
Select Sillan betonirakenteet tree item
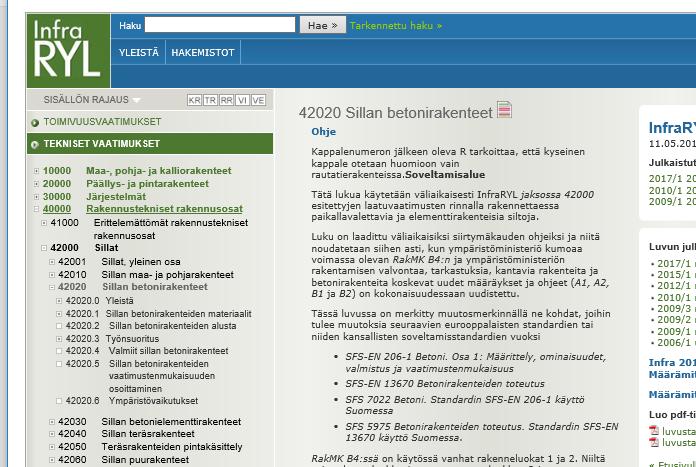155,287
